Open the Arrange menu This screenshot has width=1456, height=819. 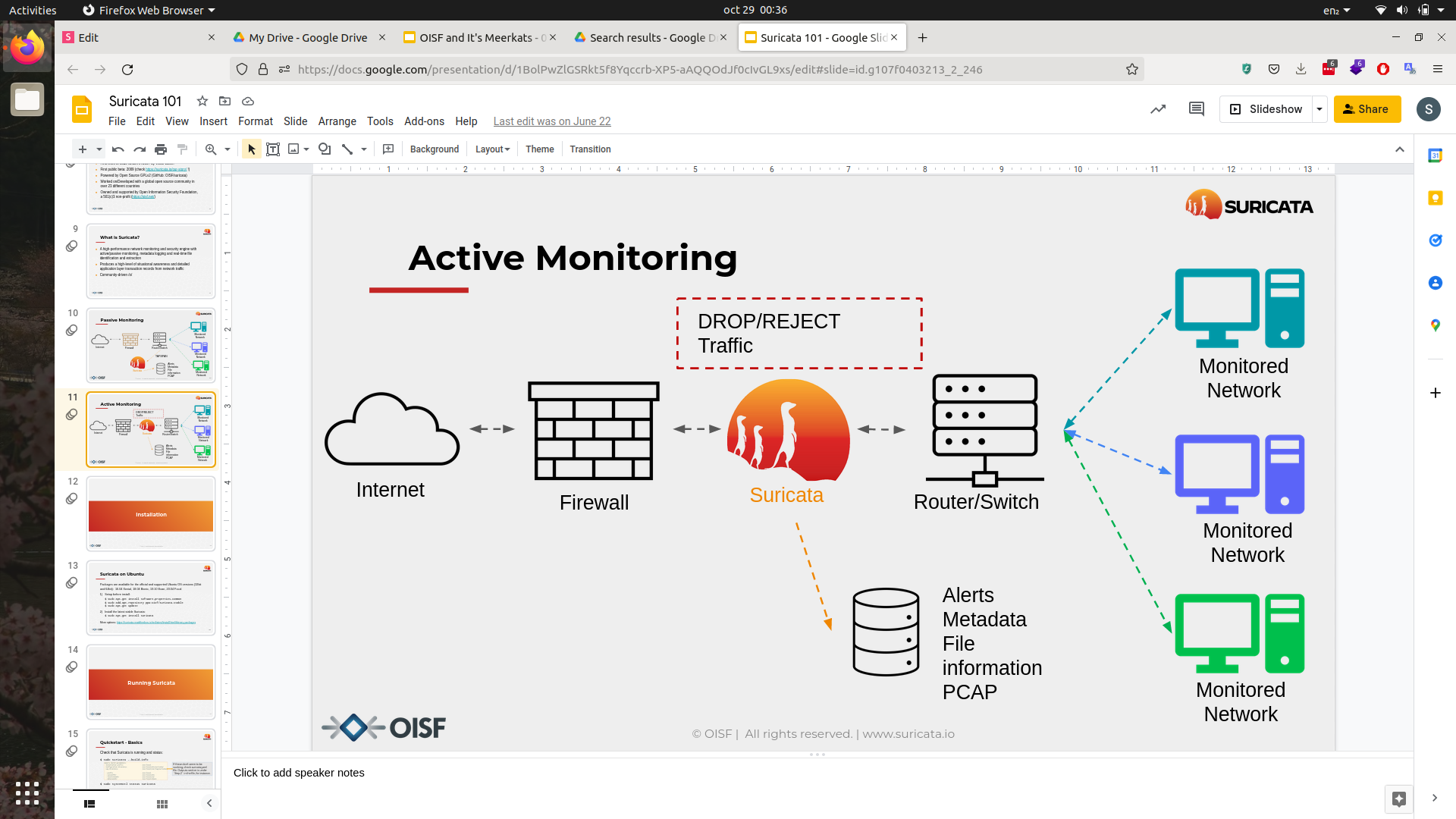(337, 121)
